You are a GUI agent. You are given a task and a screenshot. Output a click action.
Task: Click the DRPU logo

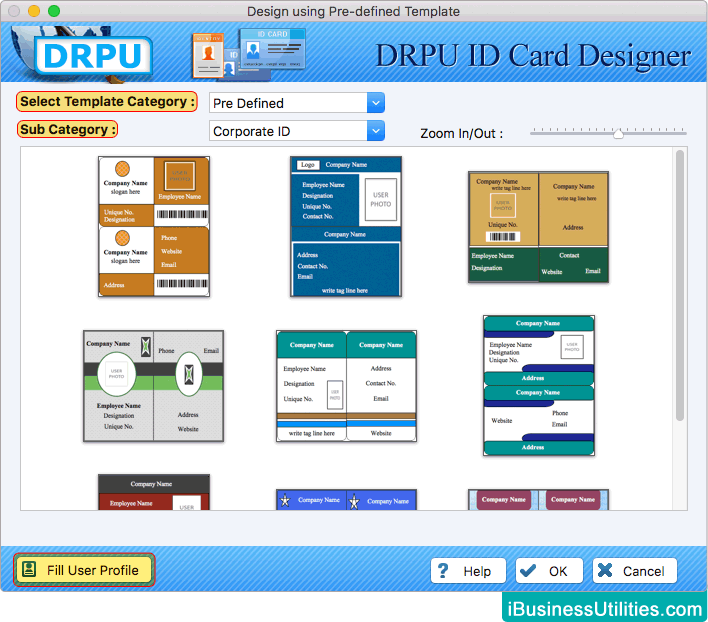[x=93, y=56]
